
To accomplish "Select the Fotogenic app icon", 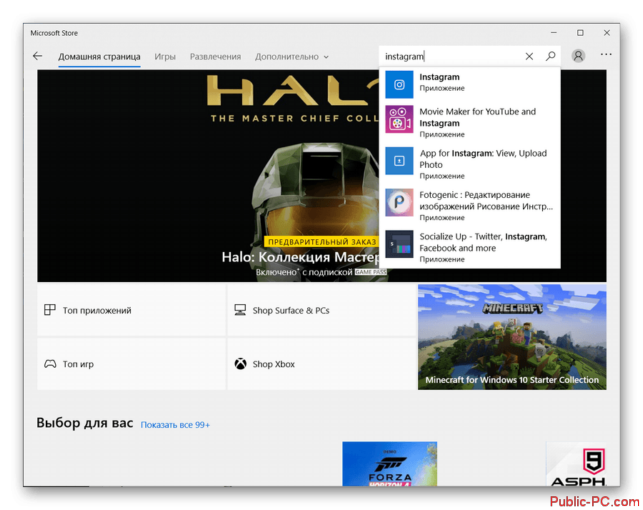I will [x=399, y=203].
